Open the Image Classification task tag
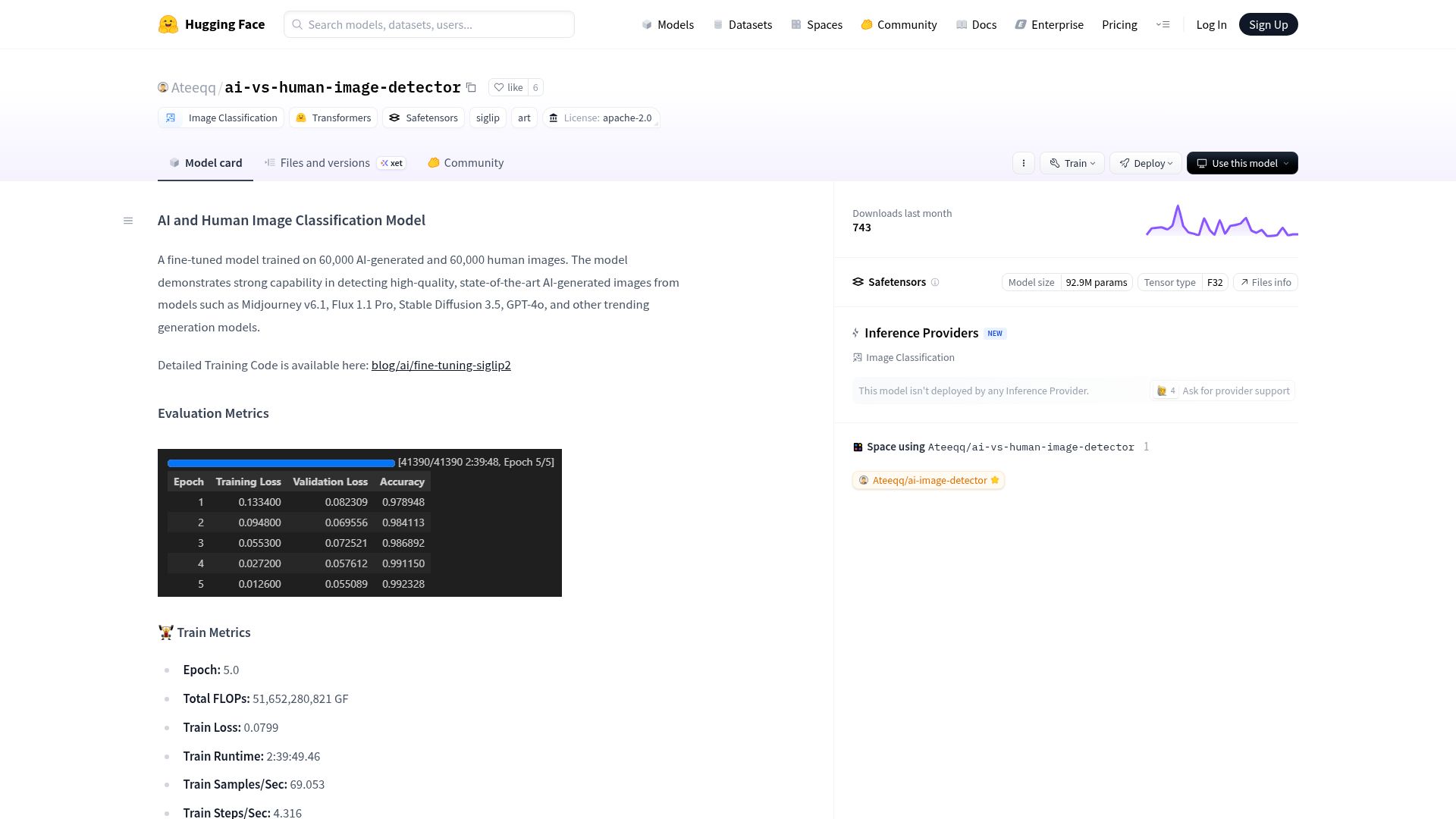The width and height of the screenshot is (1456, 819). (221, 118)
